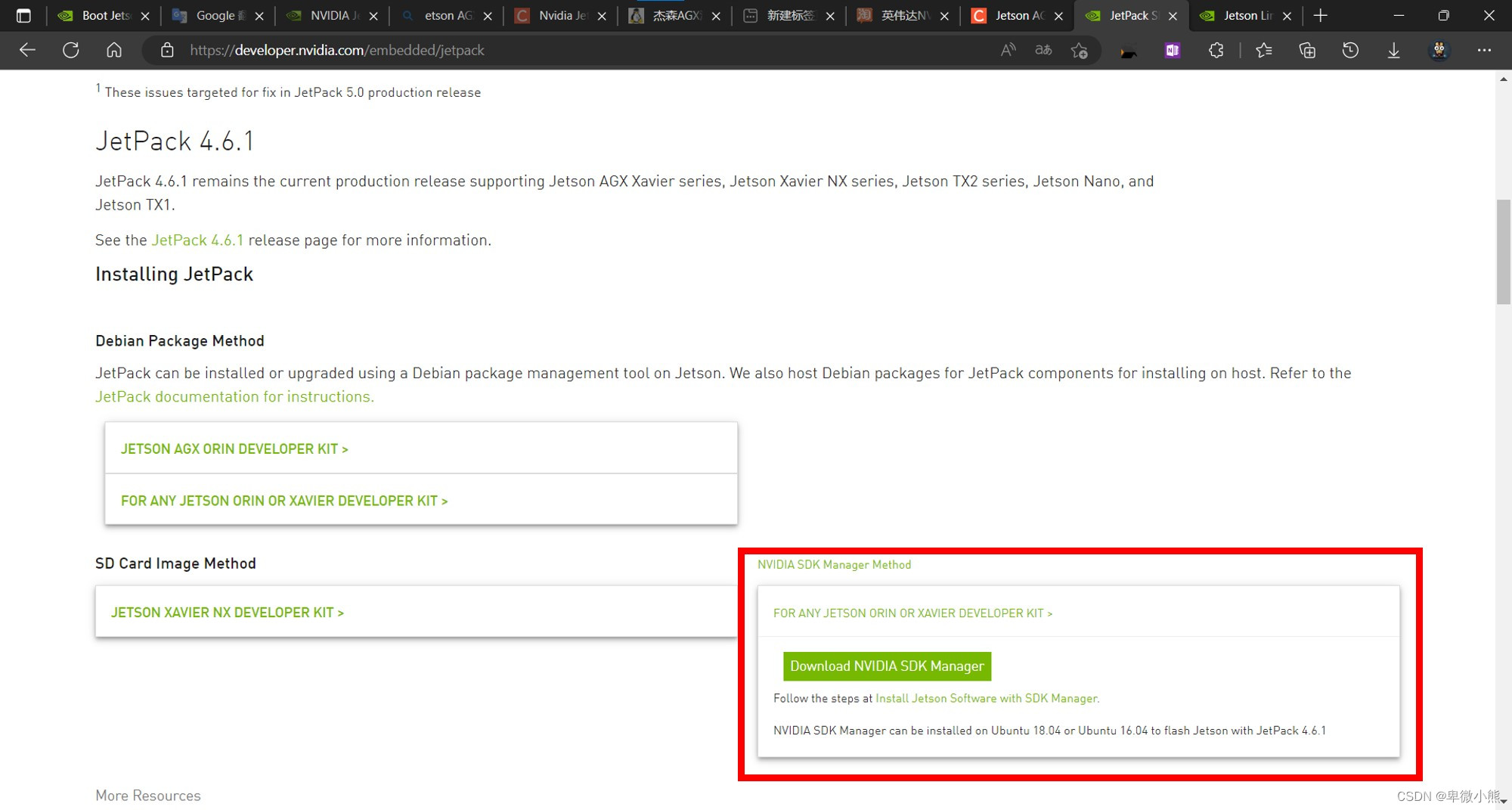Click the More Resources heading

point(148,796)
